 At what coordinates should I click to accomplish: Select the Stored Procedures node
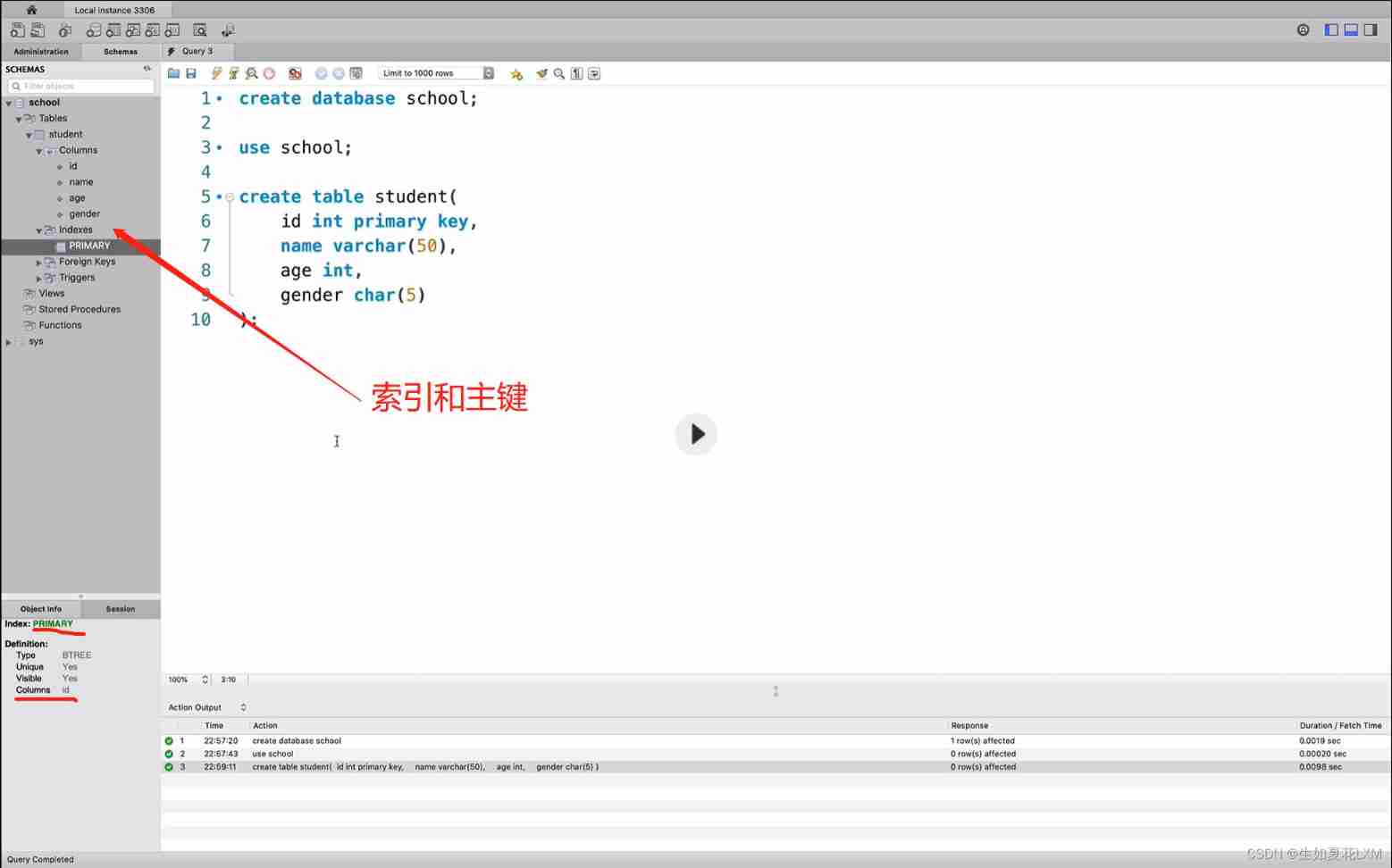click(x=80, y=310)
